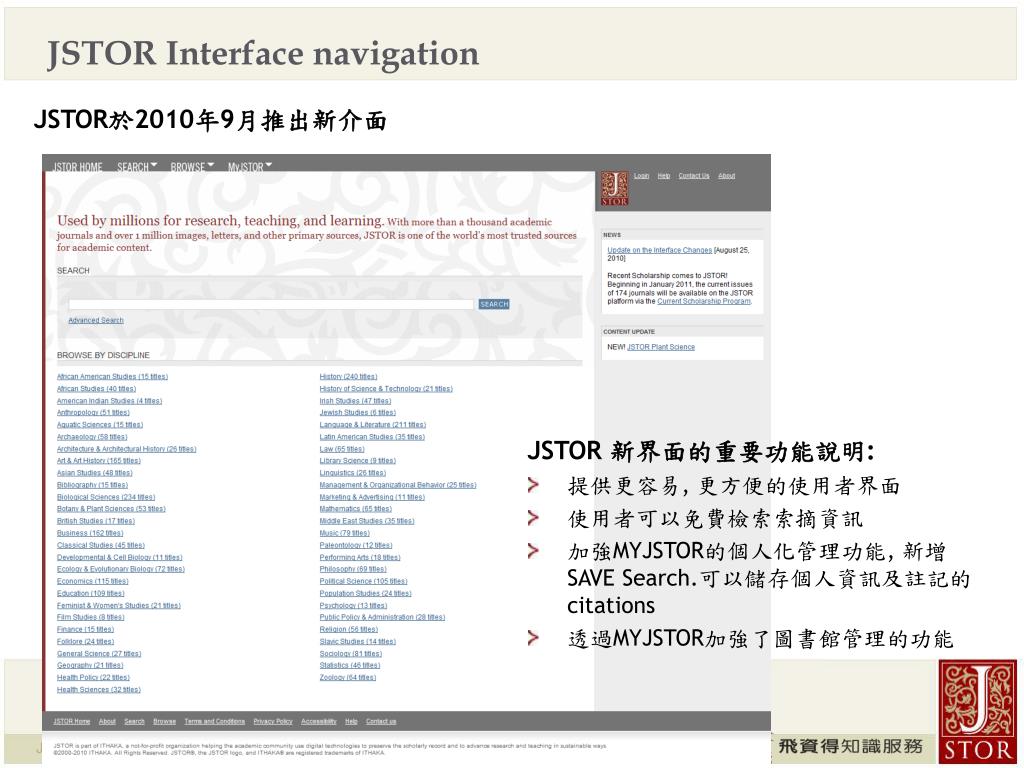Browse Business (162 titles)
Image resolution: width=1024 pixels, height=768 pixels.
(x=90, y=533)
